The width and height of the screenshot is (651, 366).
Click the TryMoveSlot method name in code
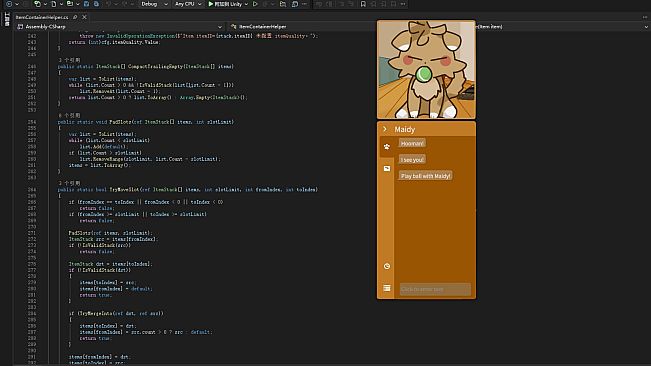tap(124, 190)
